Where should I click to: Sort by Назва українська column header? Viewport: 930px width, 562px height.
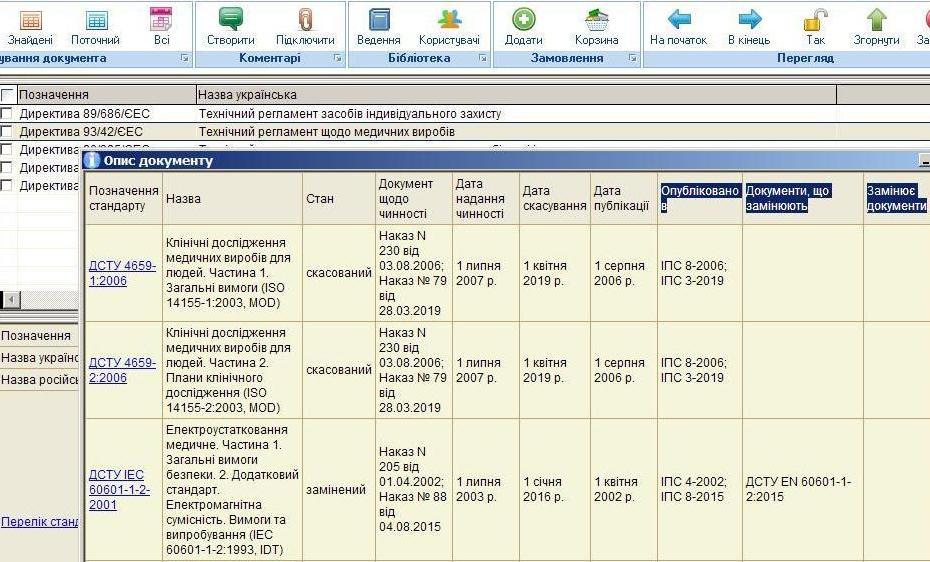click(x=516, y=94)
